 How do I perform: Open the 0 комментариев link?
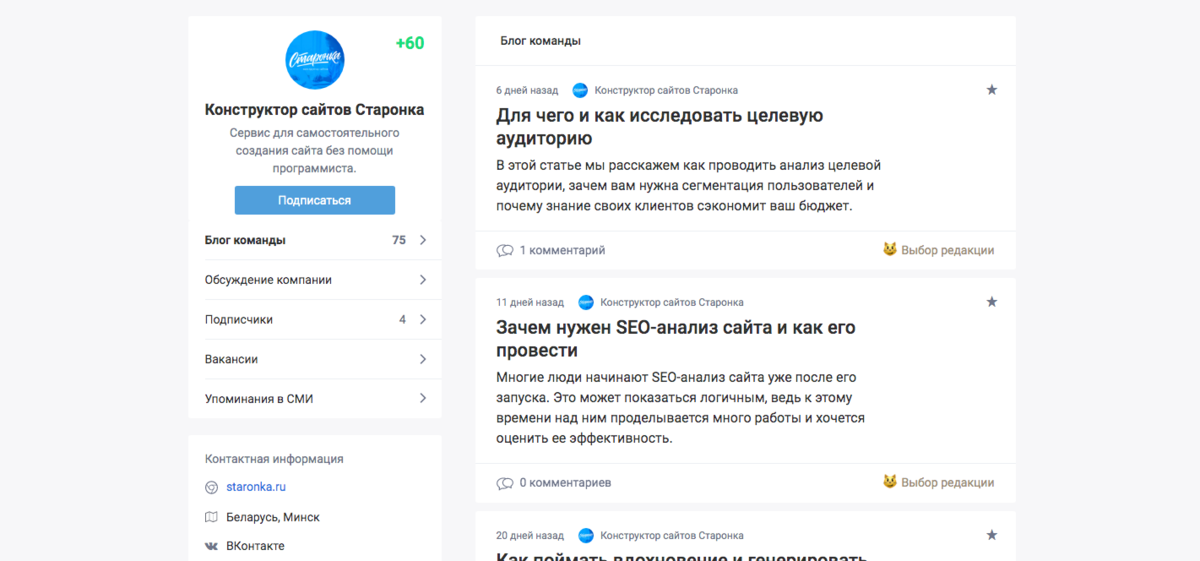[565, 483]
